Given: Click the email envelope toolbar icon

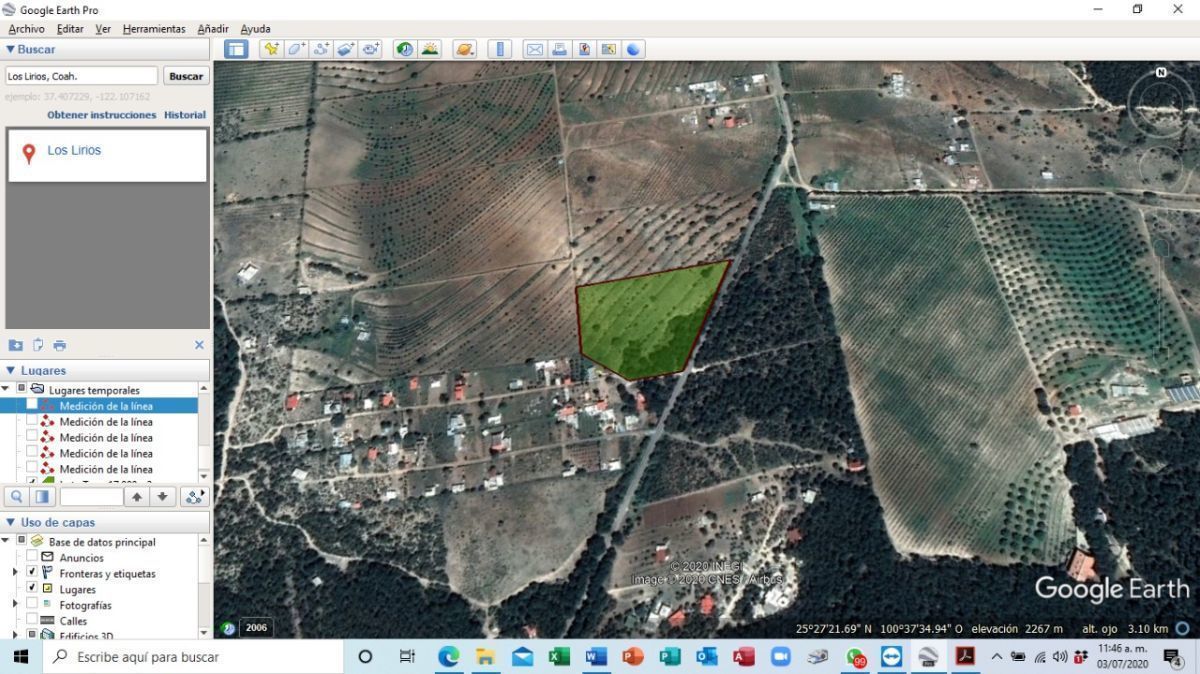Looking at the screenshot, I should tap(534, 49).
